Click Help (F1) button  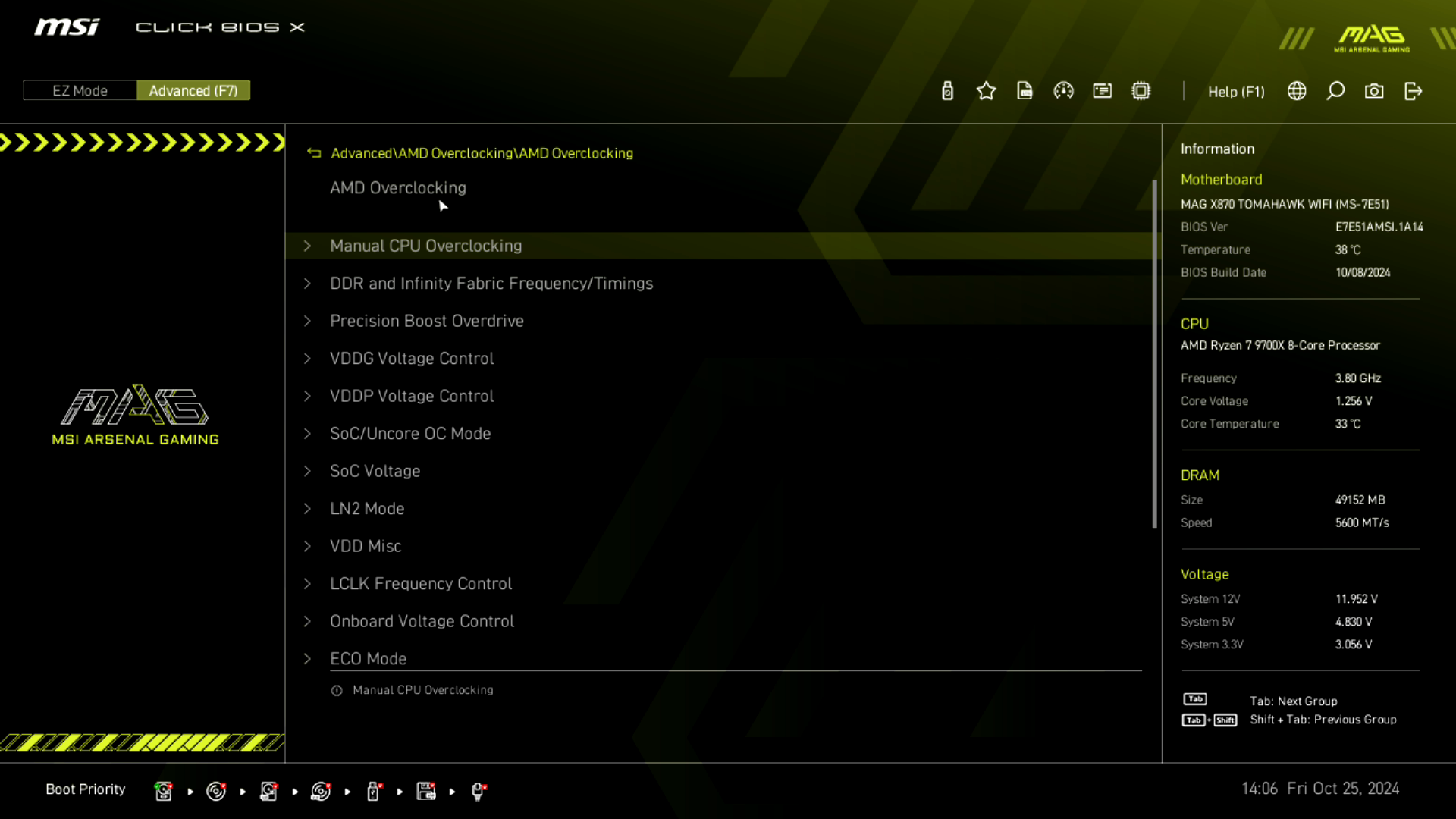point(1236,92)
